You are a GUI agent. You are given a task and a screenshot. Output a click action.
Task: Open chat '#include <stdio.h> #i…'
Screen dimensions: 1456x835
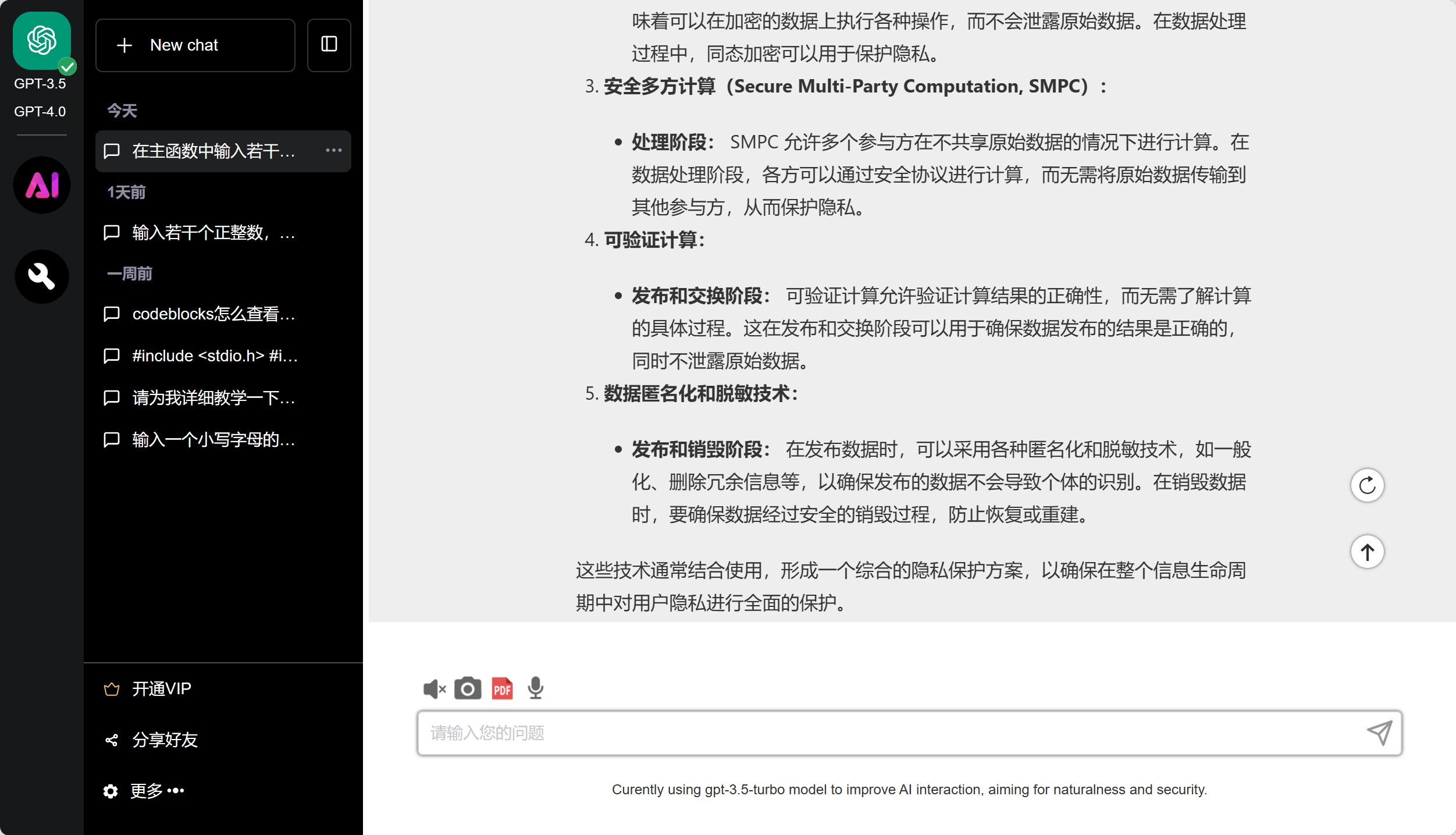pyautogui.click(x=214, y=356)
